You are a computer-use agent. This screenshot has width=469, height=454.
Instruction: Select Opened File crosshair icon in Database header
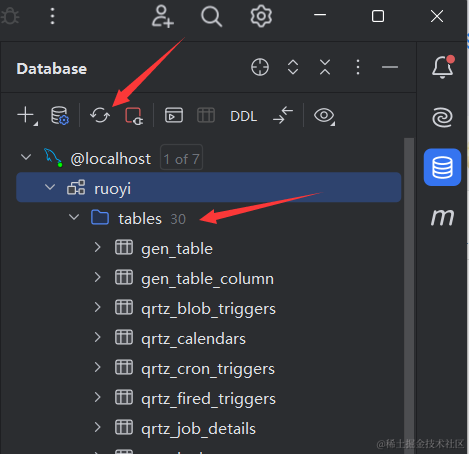(260, 67)
